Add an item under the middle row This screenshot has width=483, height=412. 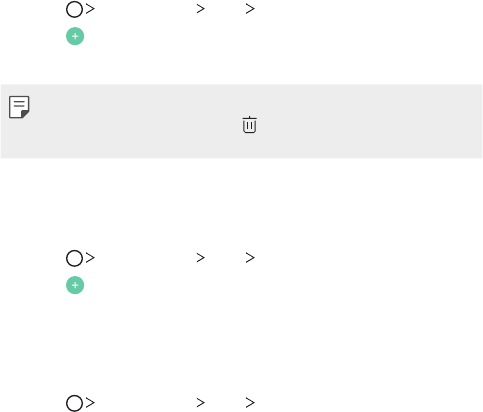pos(75,285)
